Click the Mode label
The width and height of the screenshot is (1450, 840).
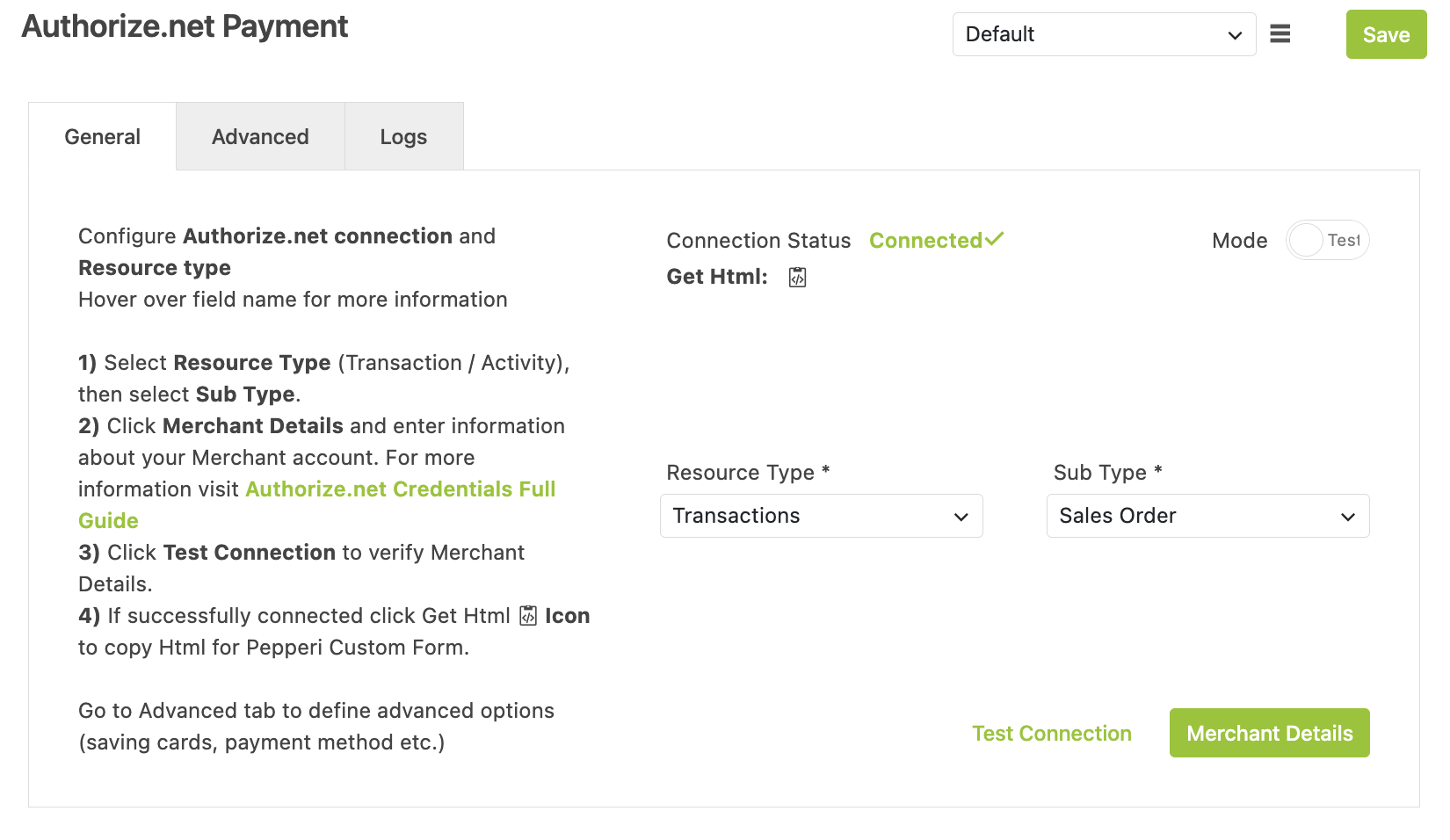point(1239,240)
